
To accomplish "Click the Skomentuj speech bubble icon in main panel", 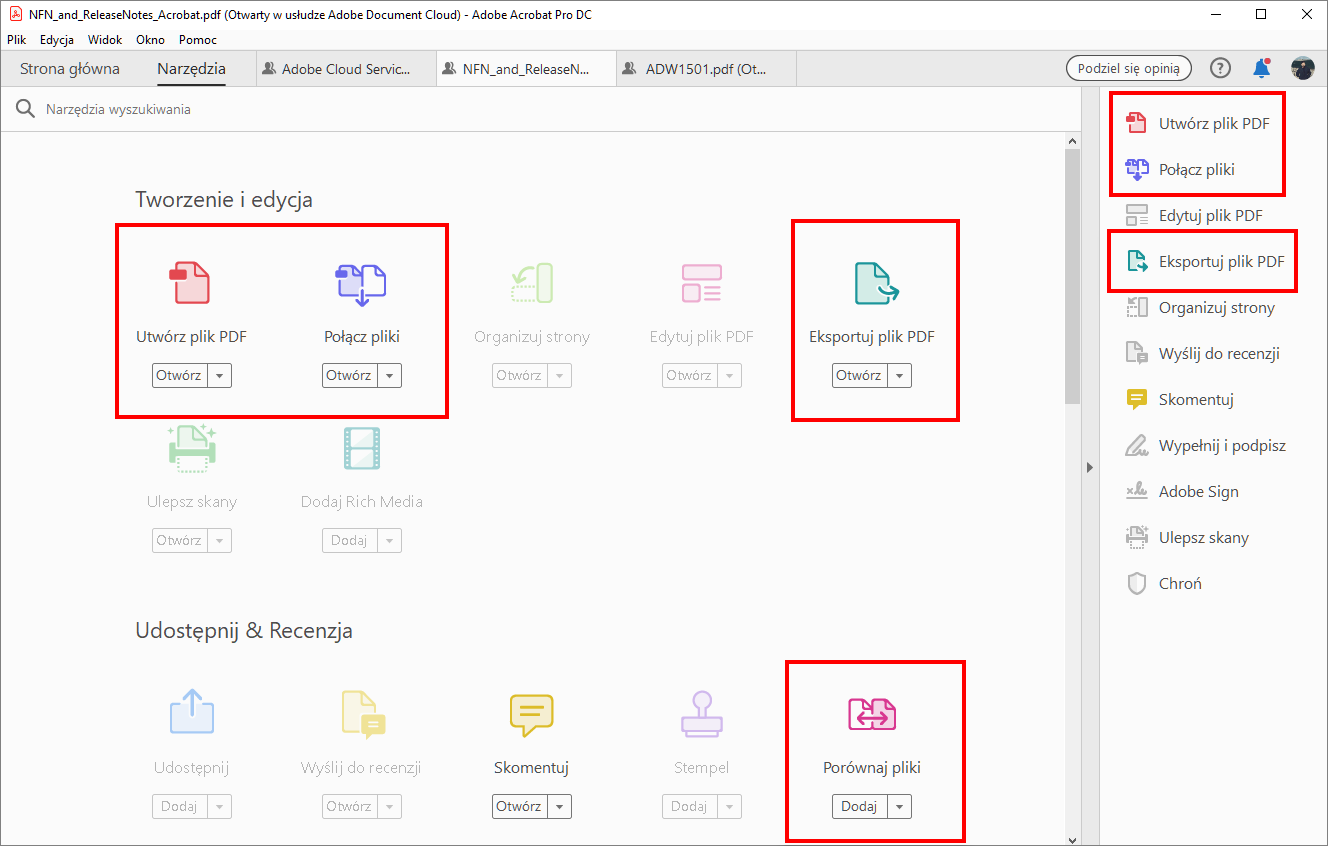I will pos(531,713).
